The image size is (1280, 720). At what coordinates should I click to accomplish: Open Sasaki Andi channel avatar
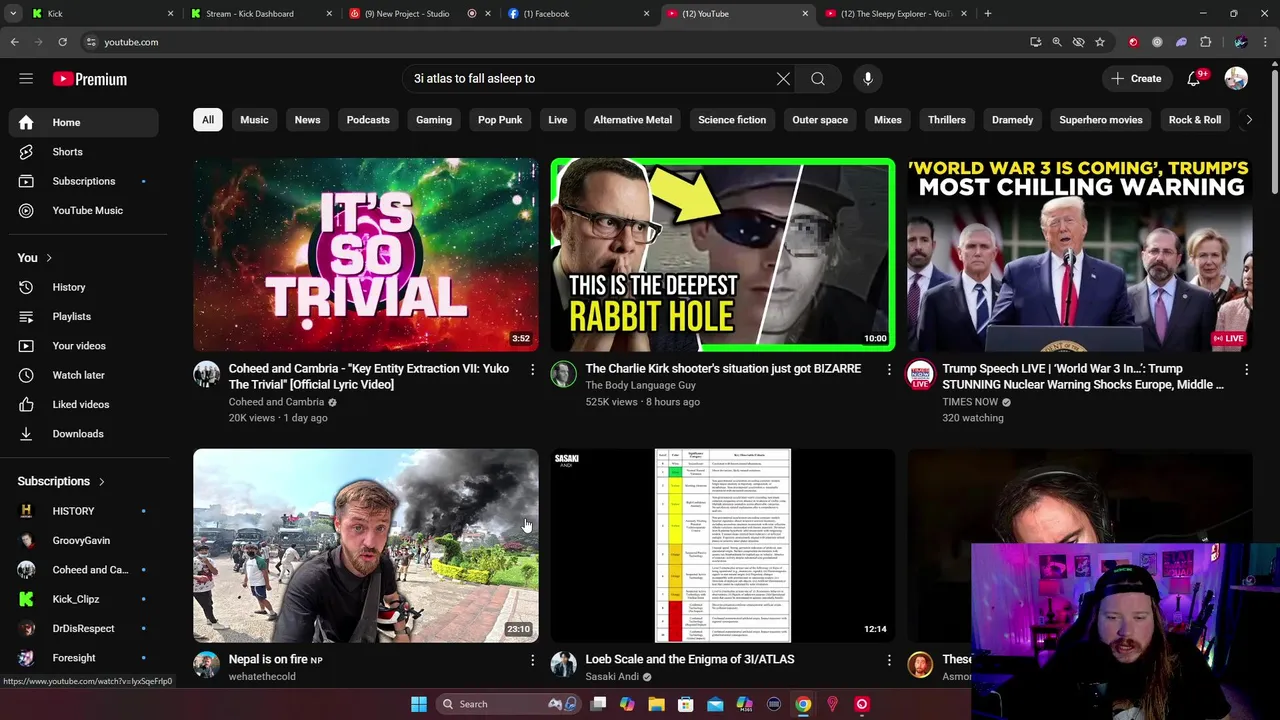pyautogui.click(x=563, y=665)
